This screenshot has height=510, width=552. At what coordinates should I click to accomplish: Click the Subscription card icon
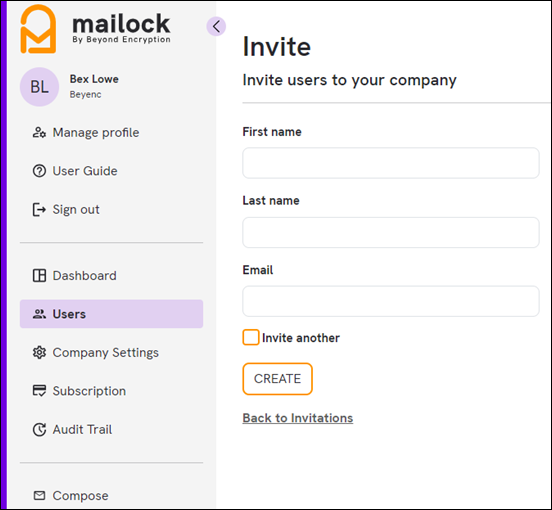pyautogui.click(x=39, y=391)
